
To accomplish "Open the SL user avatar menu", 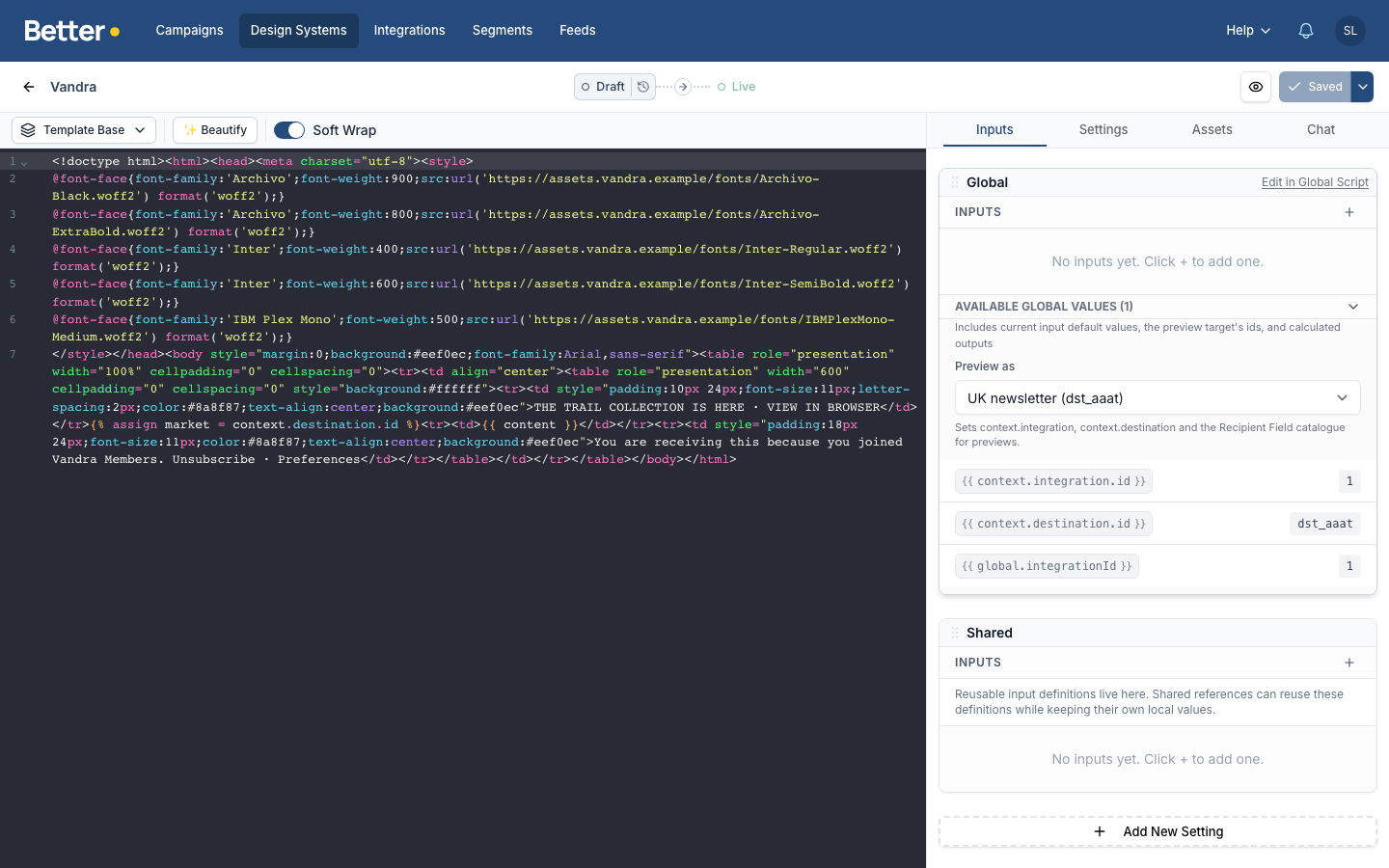I will coord(1350,31).
